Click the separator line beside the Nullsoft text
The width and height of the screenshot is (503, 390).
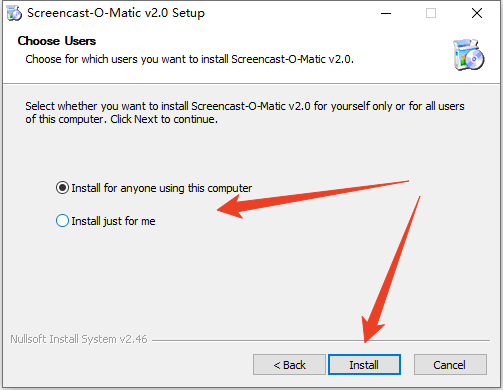tap(321, 340)
